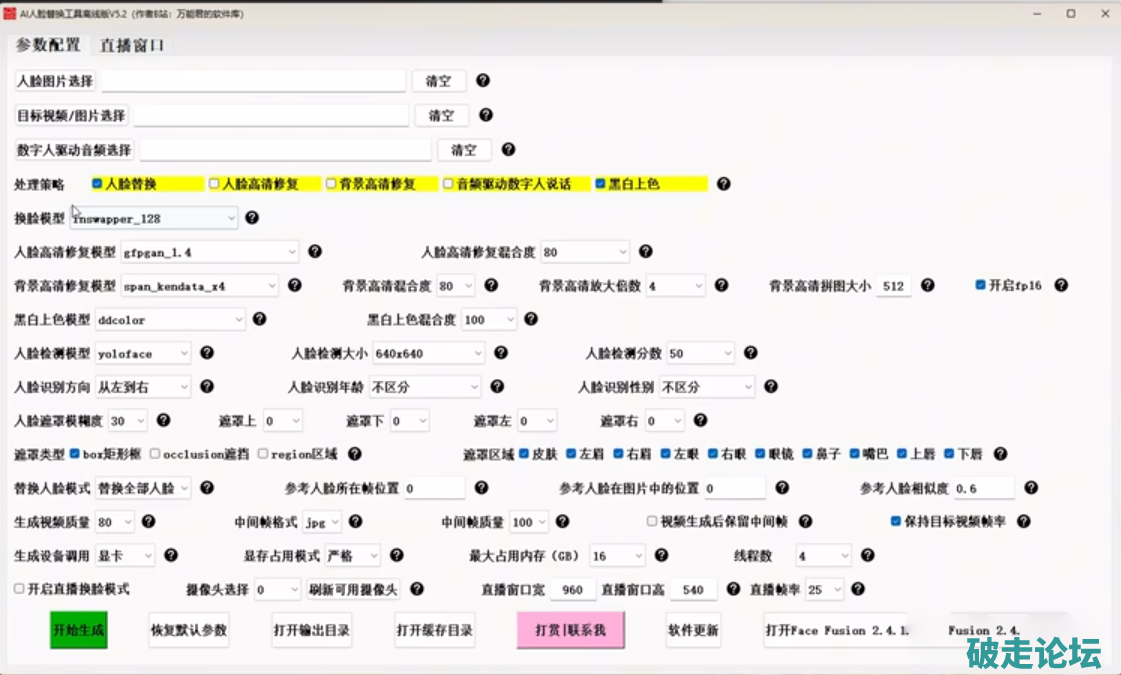Viewport: 1121px width, 675px height.
Task: Open the 生成设备调用 显卡 dropdown
Action: click(x=126, y=556)
